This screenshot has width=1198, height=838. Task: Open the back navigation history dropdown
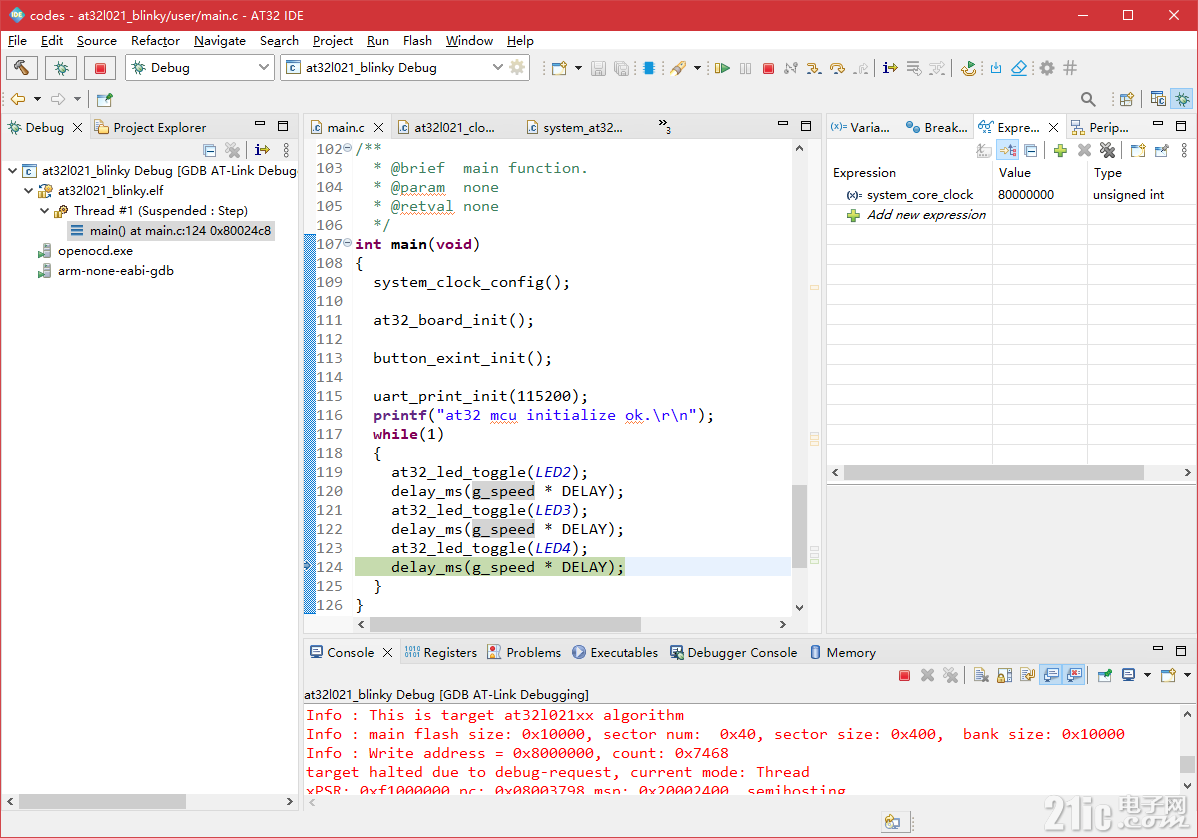tap(37, 99)
